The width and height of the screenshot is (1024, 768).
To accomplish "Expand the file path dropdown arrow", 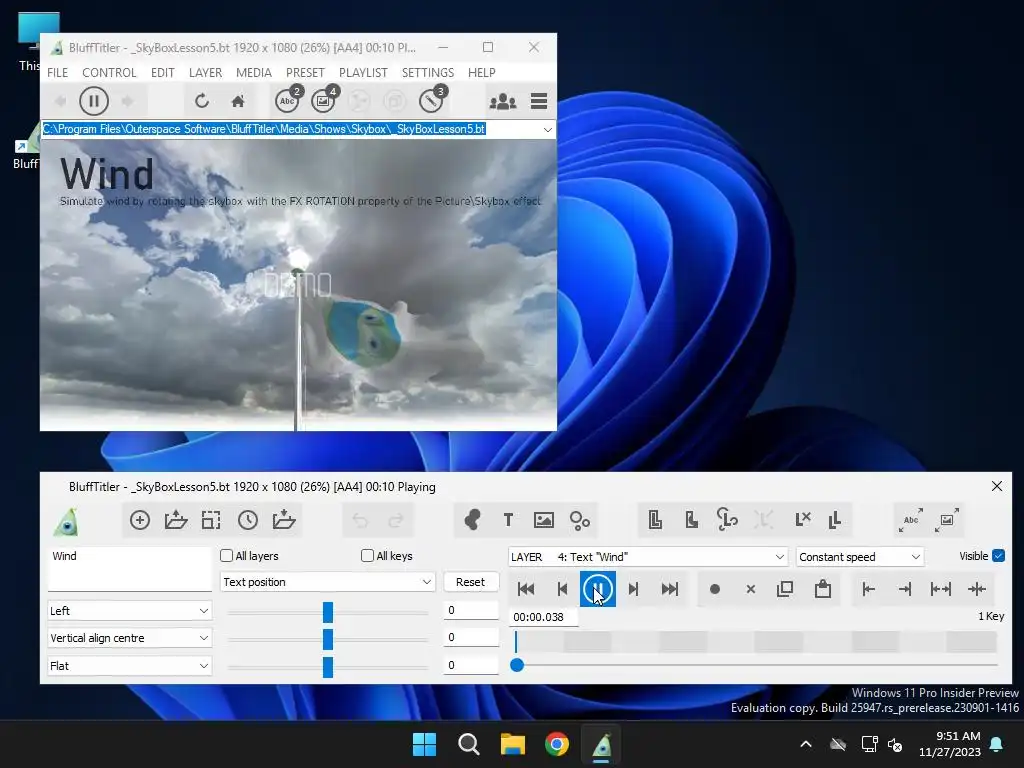I will 547,129.
